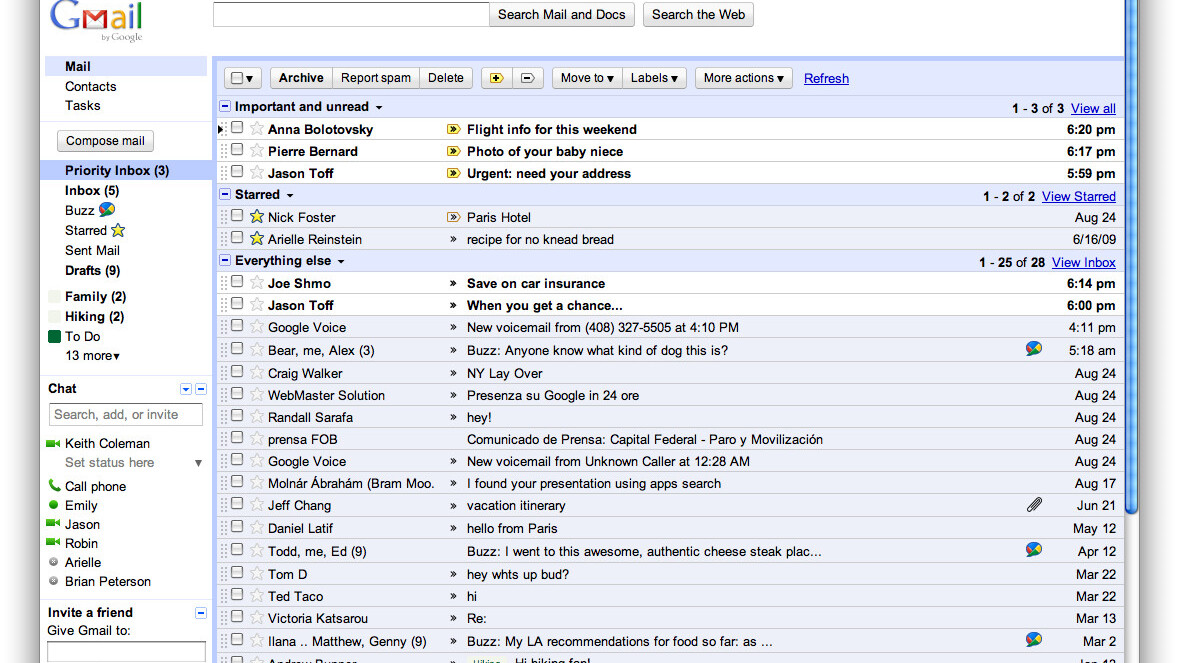
Task: Tick the Craig Walker email checkbox
Action: 237,373
